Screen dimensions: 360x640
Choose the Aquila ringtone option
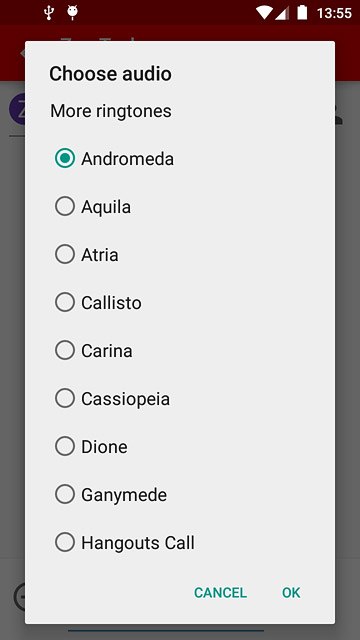65,207
